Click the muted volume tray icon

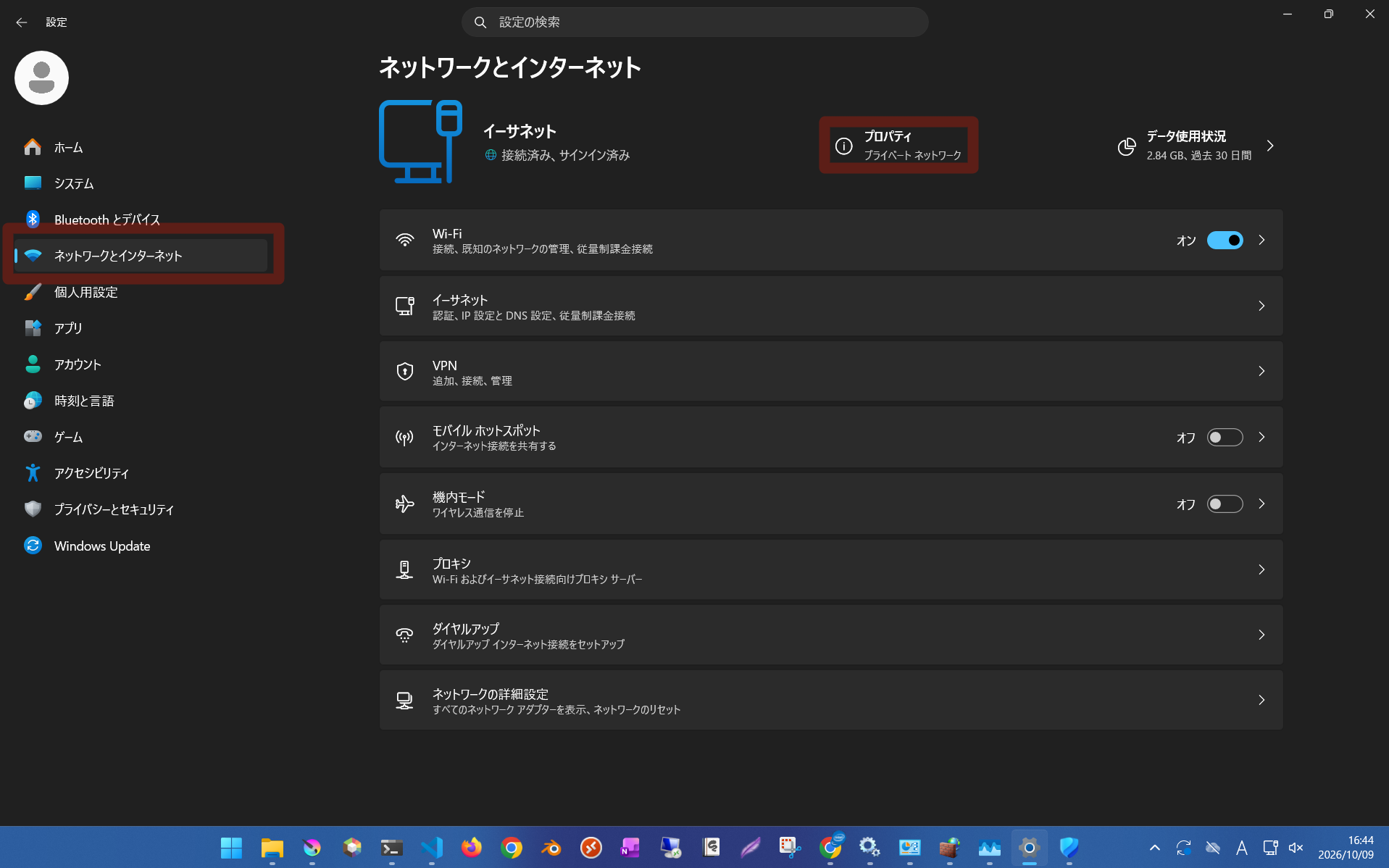(1296, 848)
